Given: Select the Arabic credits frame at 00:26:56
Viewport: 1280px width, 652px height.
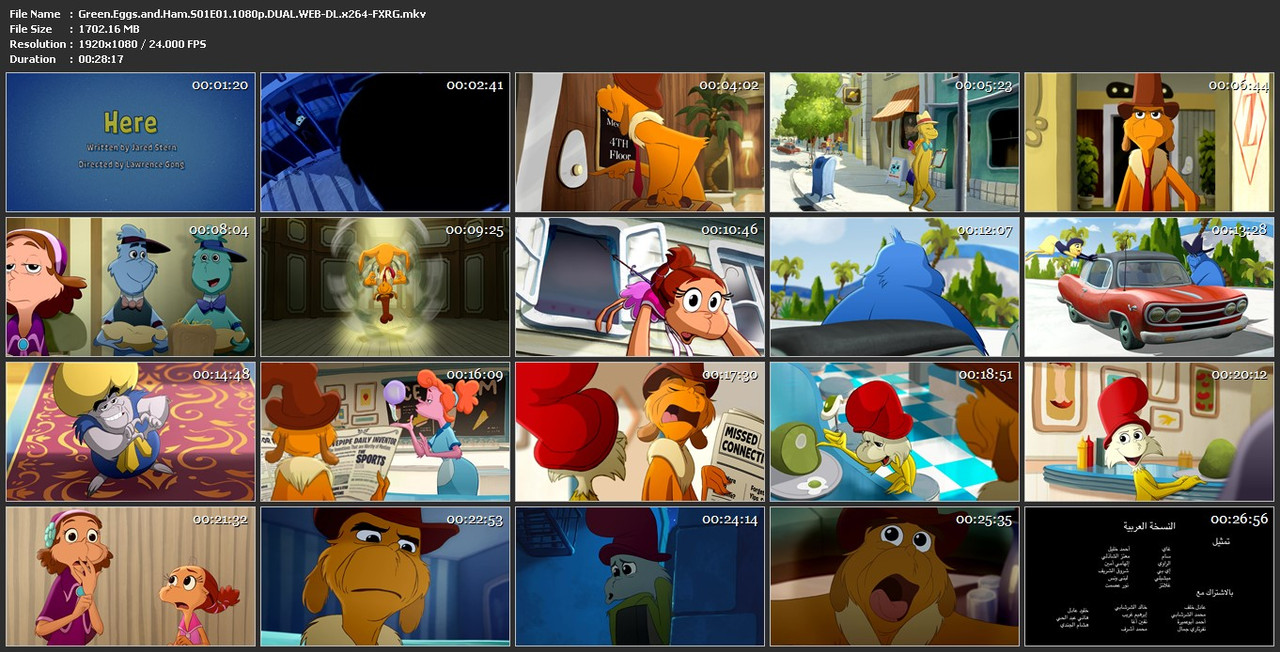Looking at the screenshot, I should coord(1149,577).
